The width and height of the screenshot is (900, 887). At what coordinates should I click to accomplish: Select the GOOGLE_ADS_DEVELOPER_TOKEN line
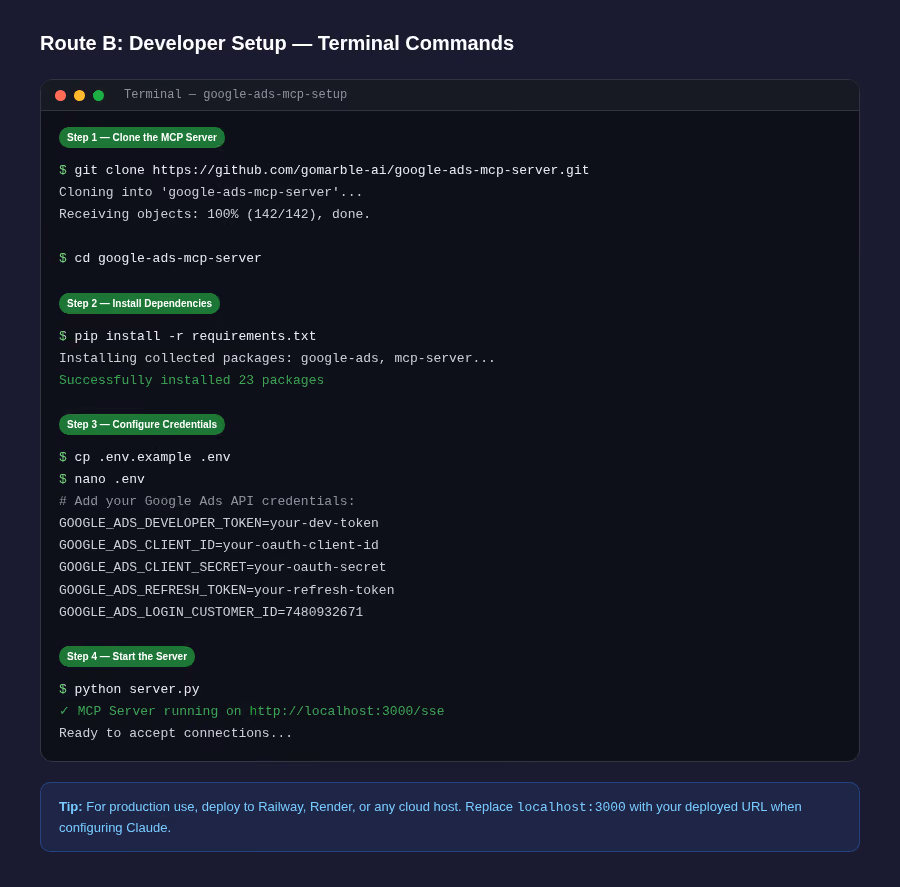(219, 523)
